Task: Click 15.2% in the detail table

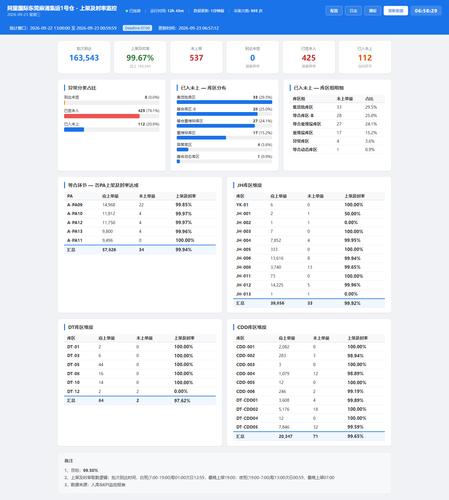Action: 371,133
